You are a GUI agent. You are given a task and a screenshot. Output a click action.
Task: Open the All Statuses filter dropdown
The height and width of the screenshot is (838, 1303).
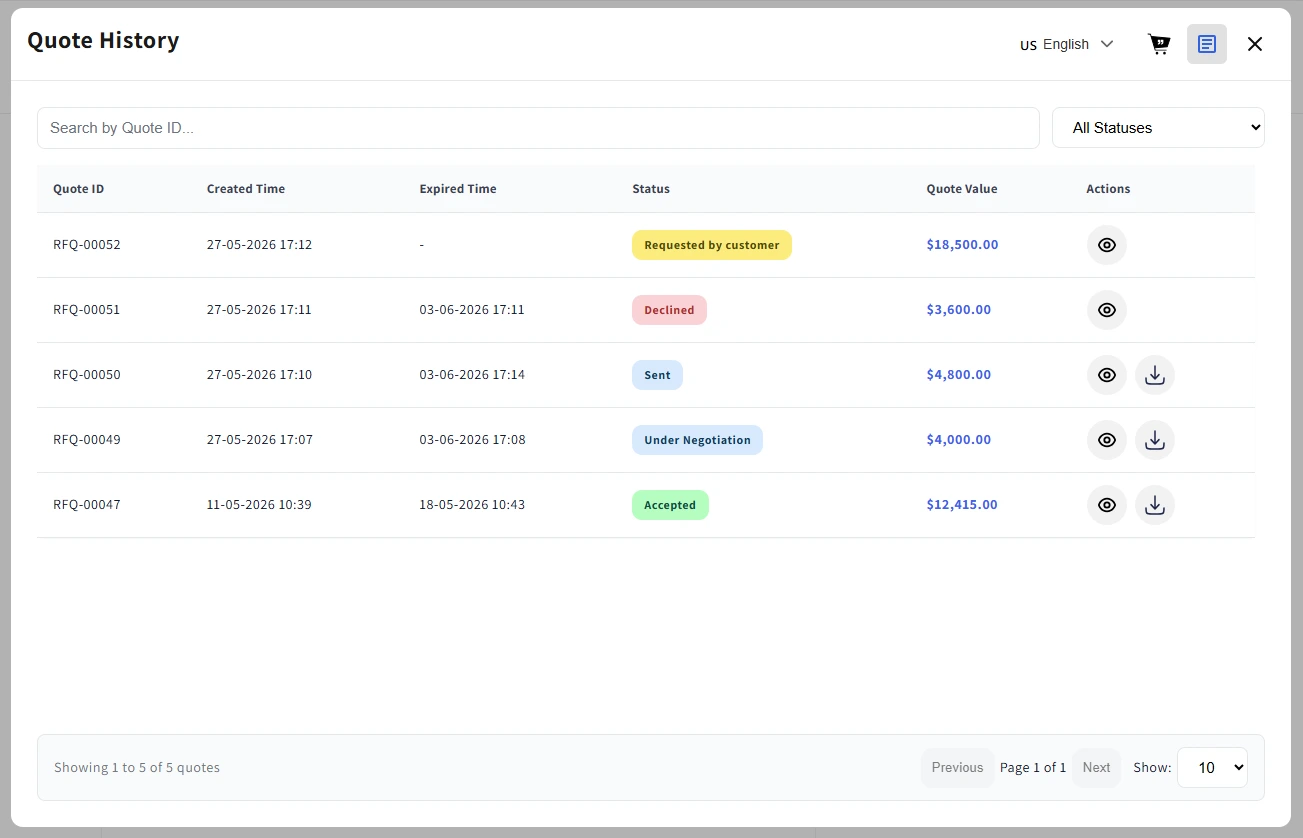(x=1158, y=128)
